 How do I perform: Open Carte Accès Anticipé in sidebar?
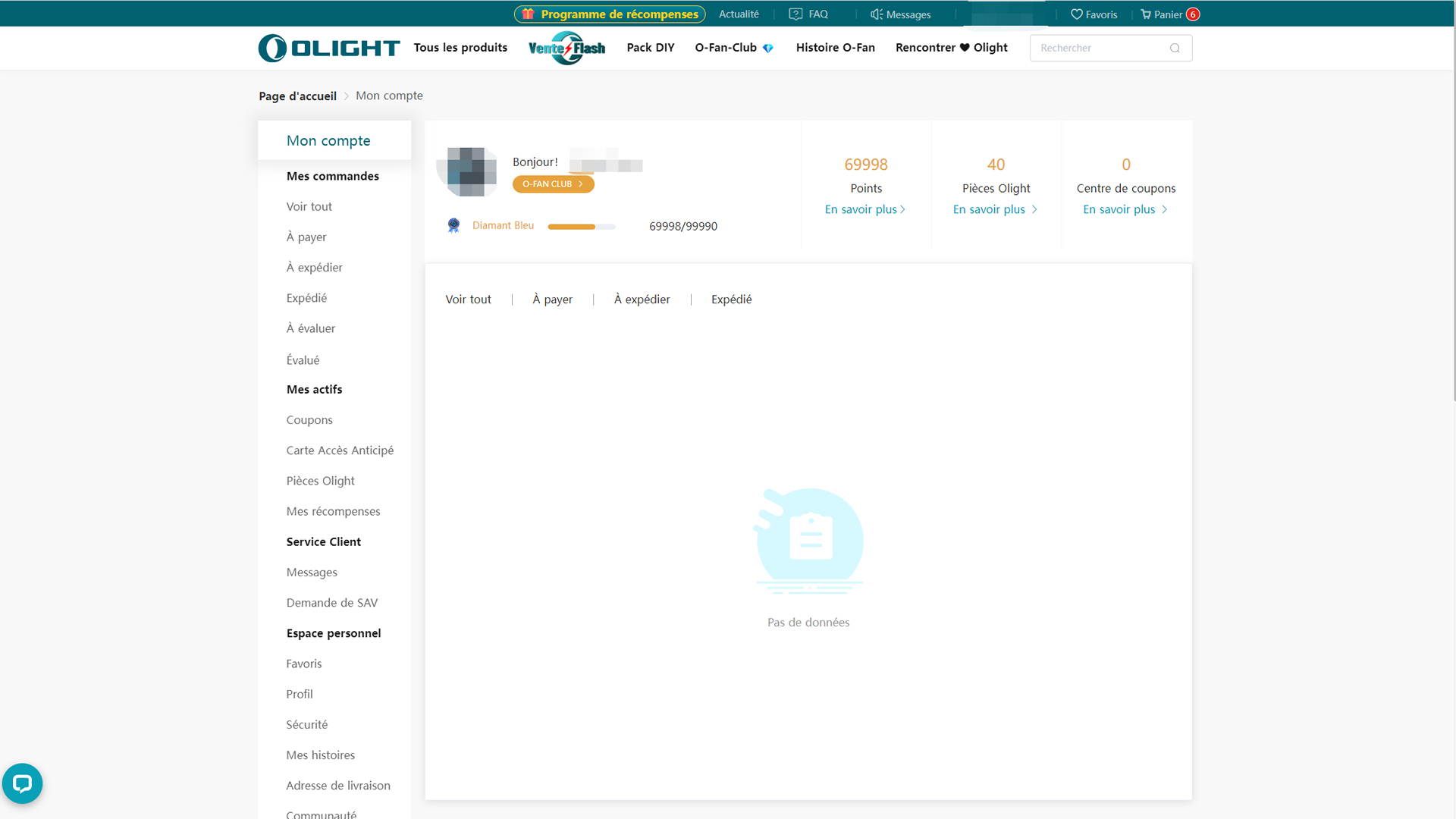point(340,450)
